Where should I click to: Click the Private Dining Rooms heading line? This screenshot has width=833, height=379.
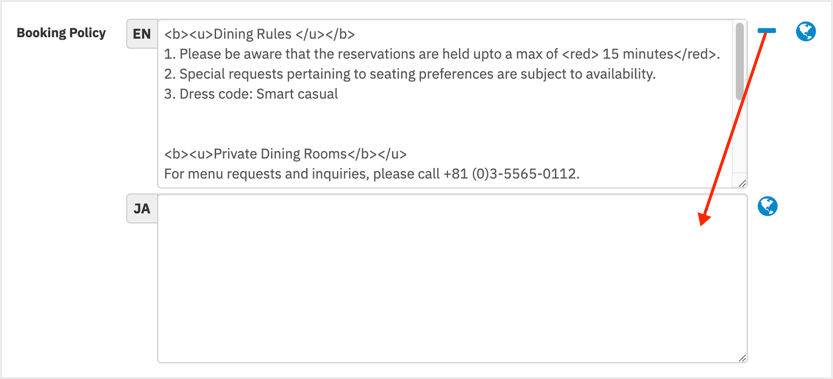point(285,154)
